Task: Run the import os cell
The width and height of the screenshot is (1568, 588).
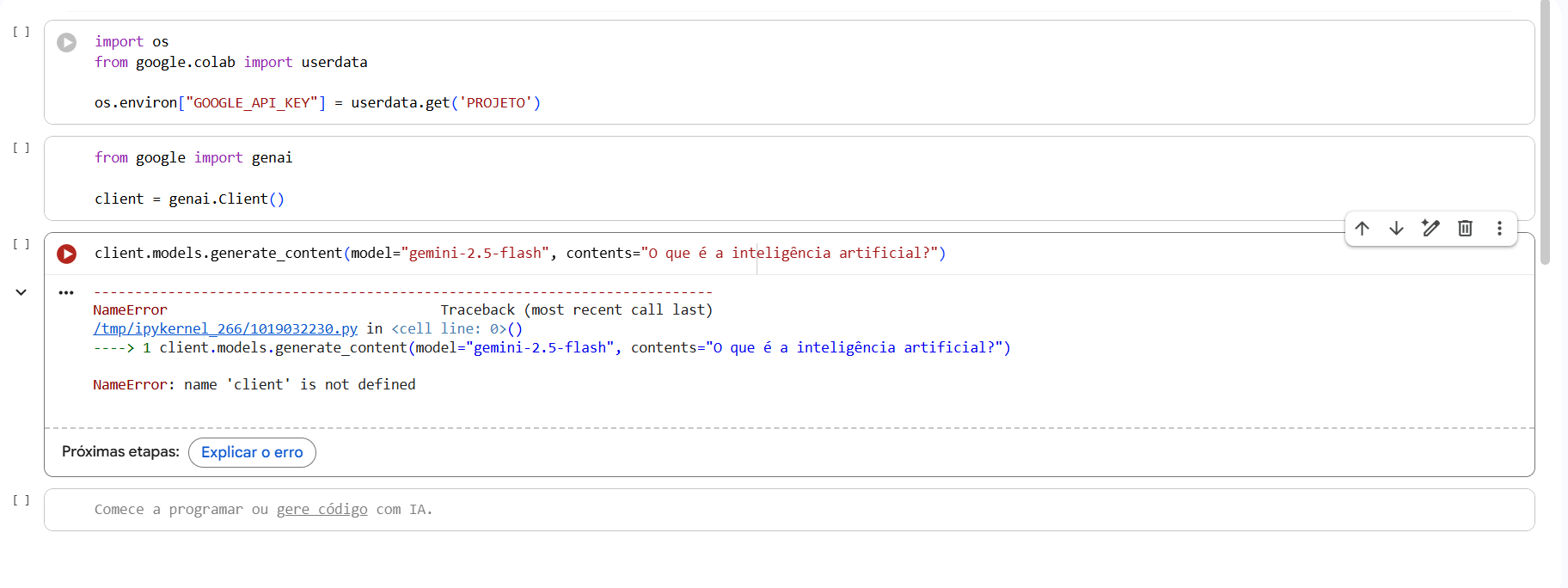Action: pos(66,42)
